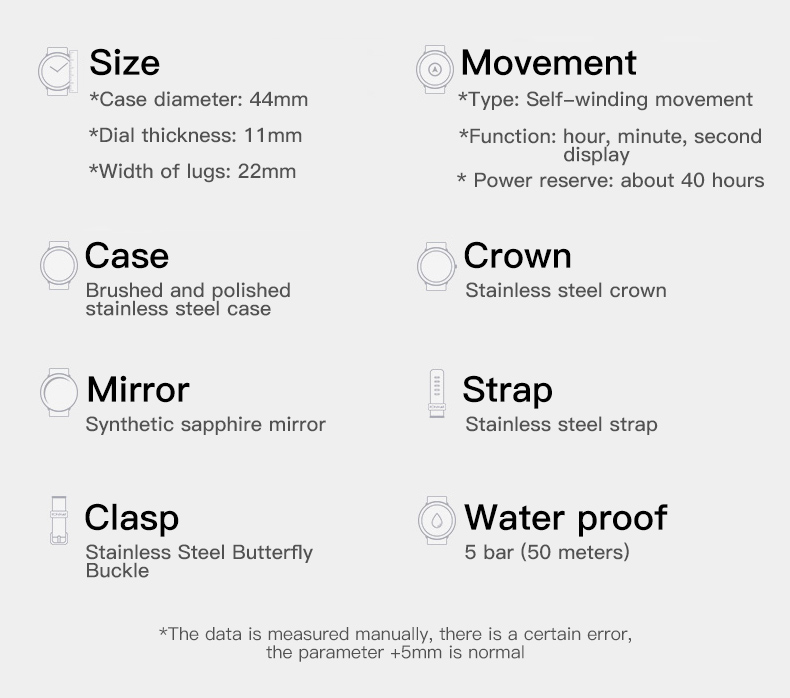Image resolution: width=790 pixels, height=698 pixels.
Task: Click the Dial thickness 11mm line
Action: (x=195, y=135)
